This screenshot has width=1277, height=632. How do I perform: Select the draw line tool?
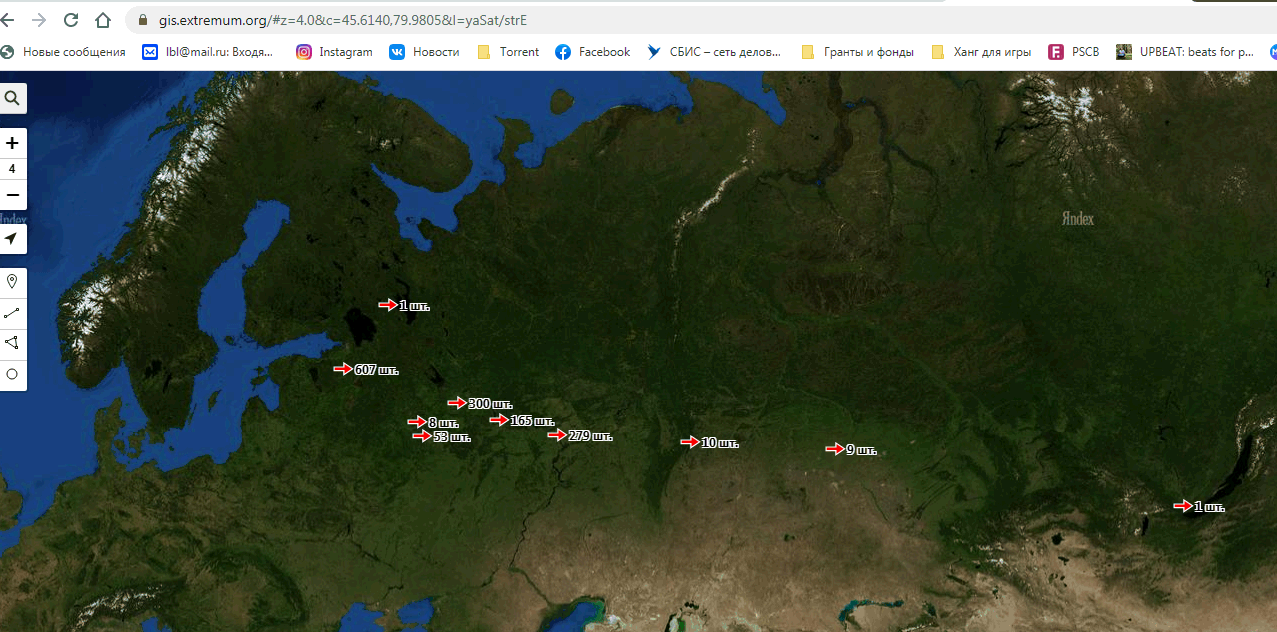tap(12, 313)
